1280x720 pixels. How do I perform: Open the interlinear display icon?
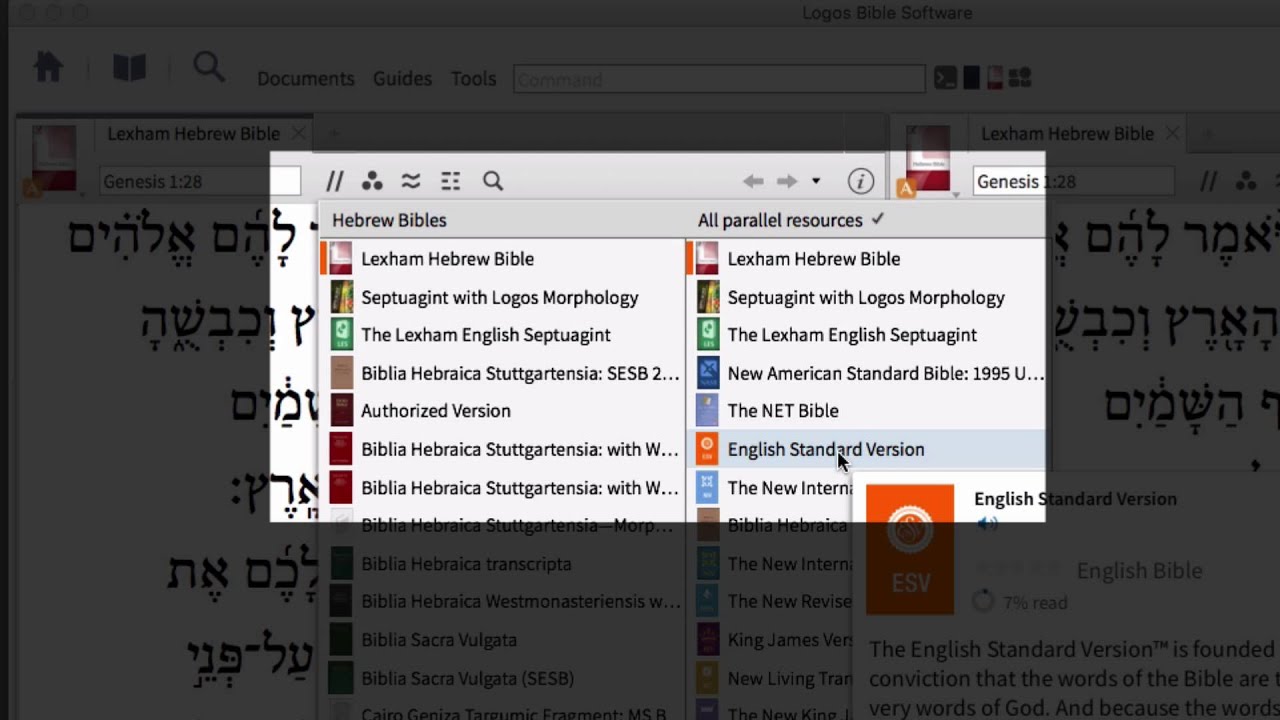point(451,181)
